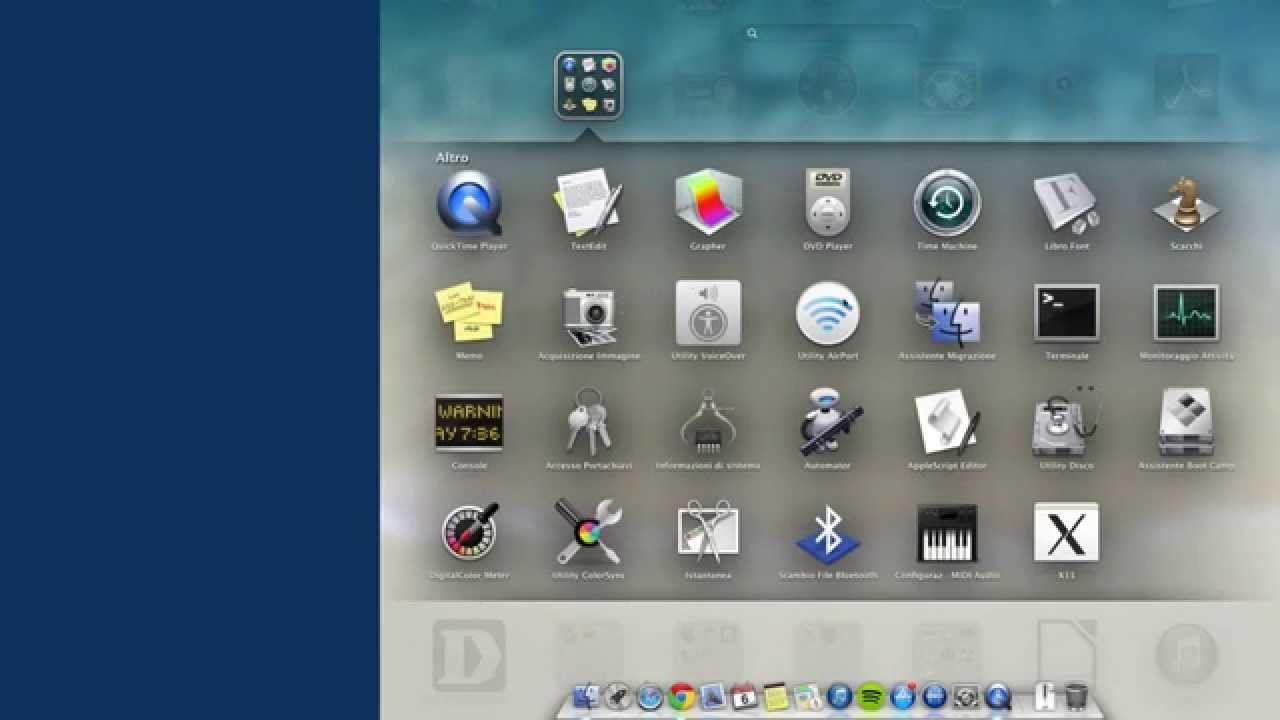The height and width of the screenshot is (720, 1280).
Task: Open Time Machine
Action: pyautogui.click(x=947, y=203)
